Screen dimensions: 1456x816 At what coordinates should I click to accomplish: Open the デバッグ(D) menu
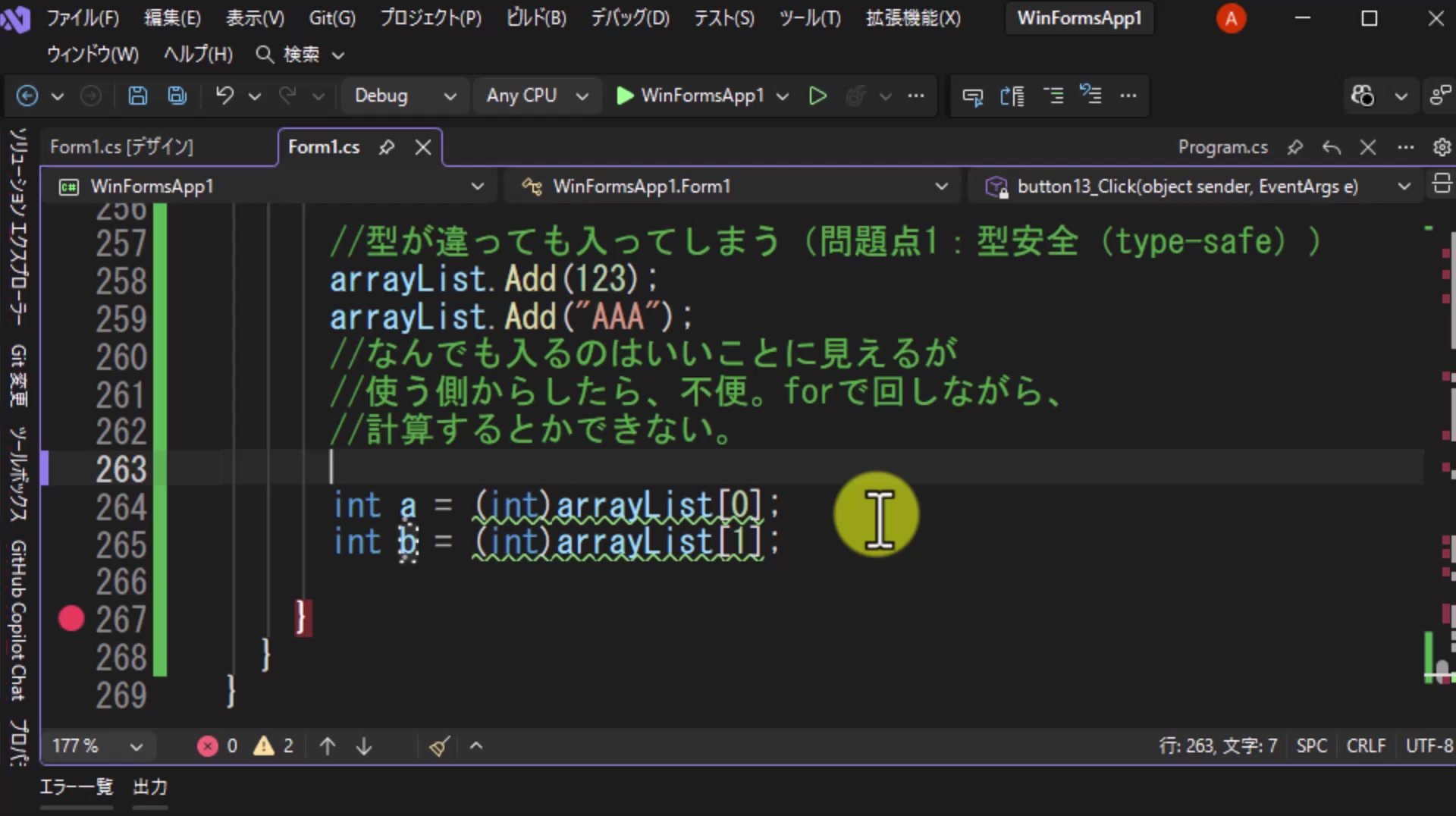click(630, 18)
